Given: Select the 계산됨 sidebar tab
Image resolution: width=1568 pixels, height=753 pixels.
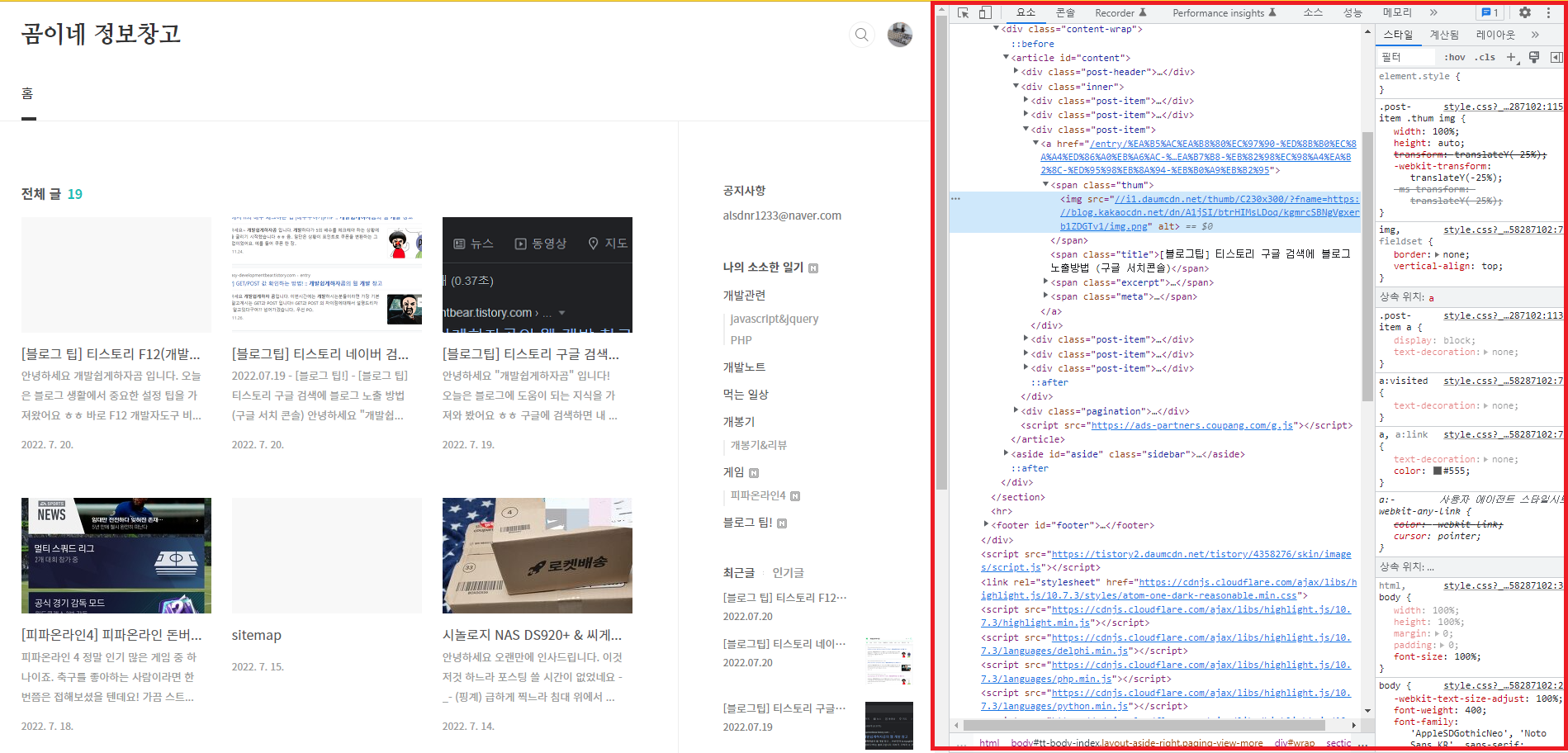Looking at the screenshot, I should 1444,35.
